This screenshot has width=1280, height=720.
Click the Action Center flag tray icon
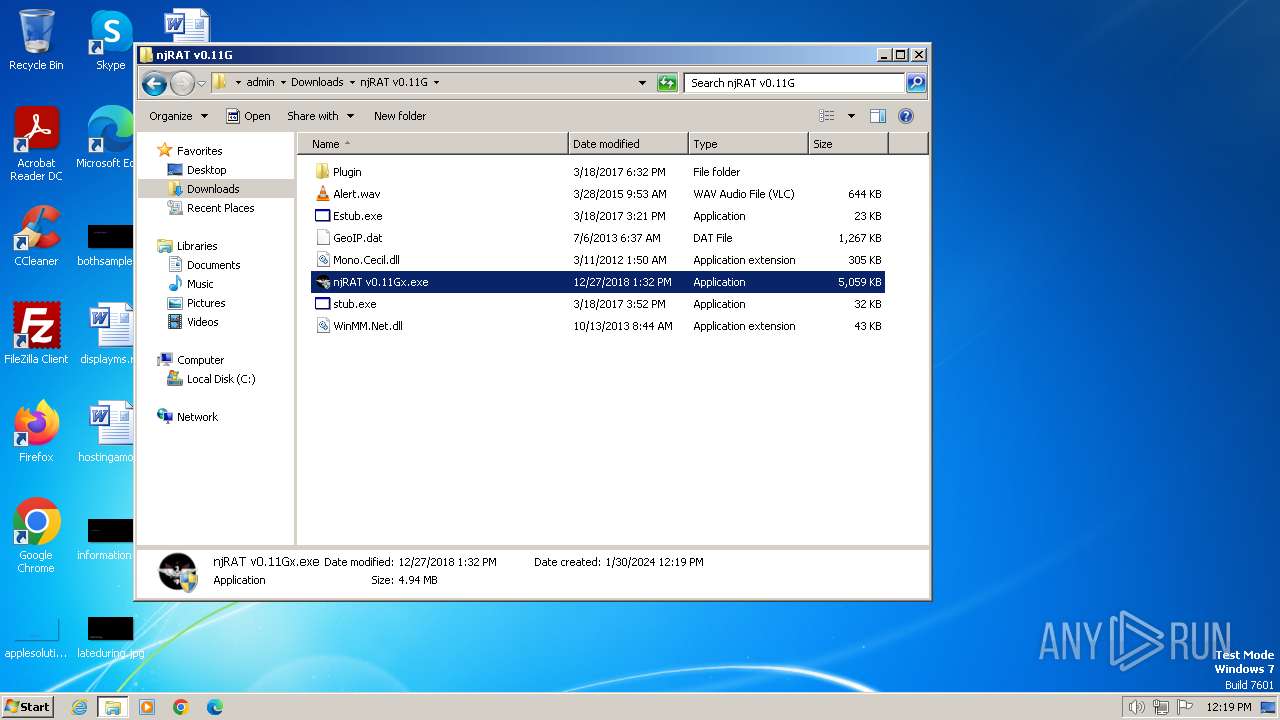point(1185,707)
